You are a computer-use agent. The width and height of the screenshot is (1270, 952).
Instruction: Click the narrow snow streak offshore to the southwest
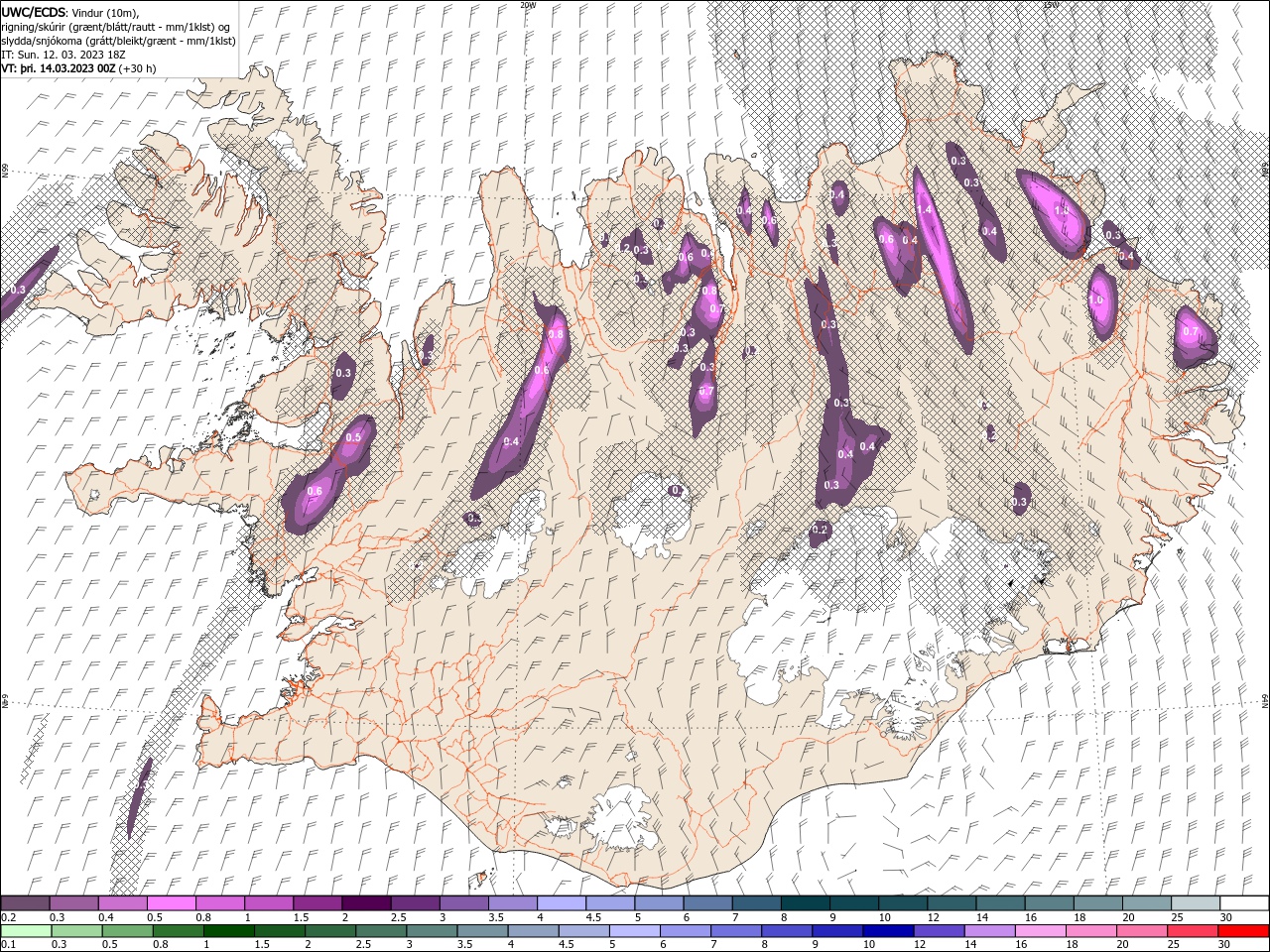(139, 797)
